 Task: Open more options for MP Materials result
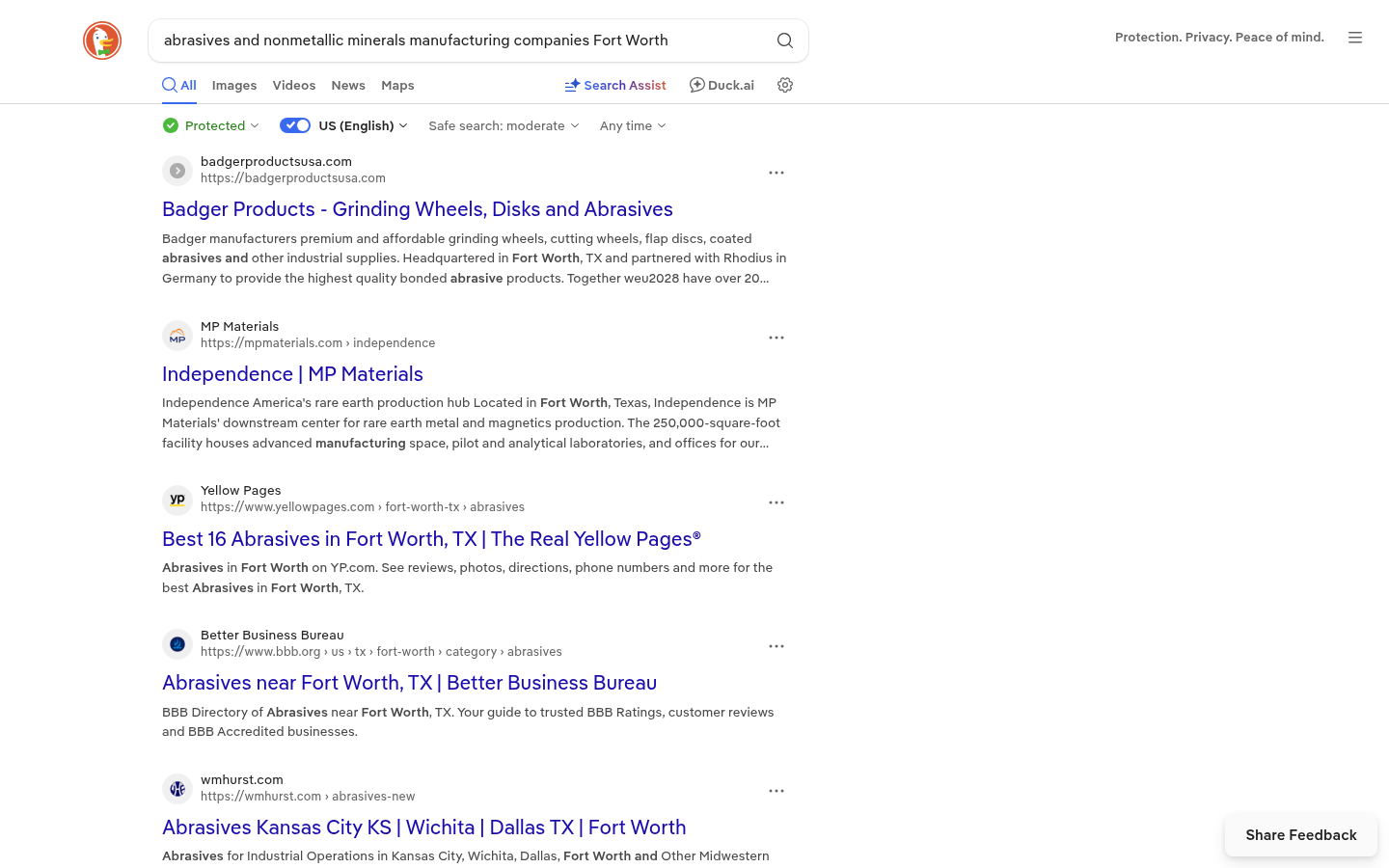click(x=776, y=338)
